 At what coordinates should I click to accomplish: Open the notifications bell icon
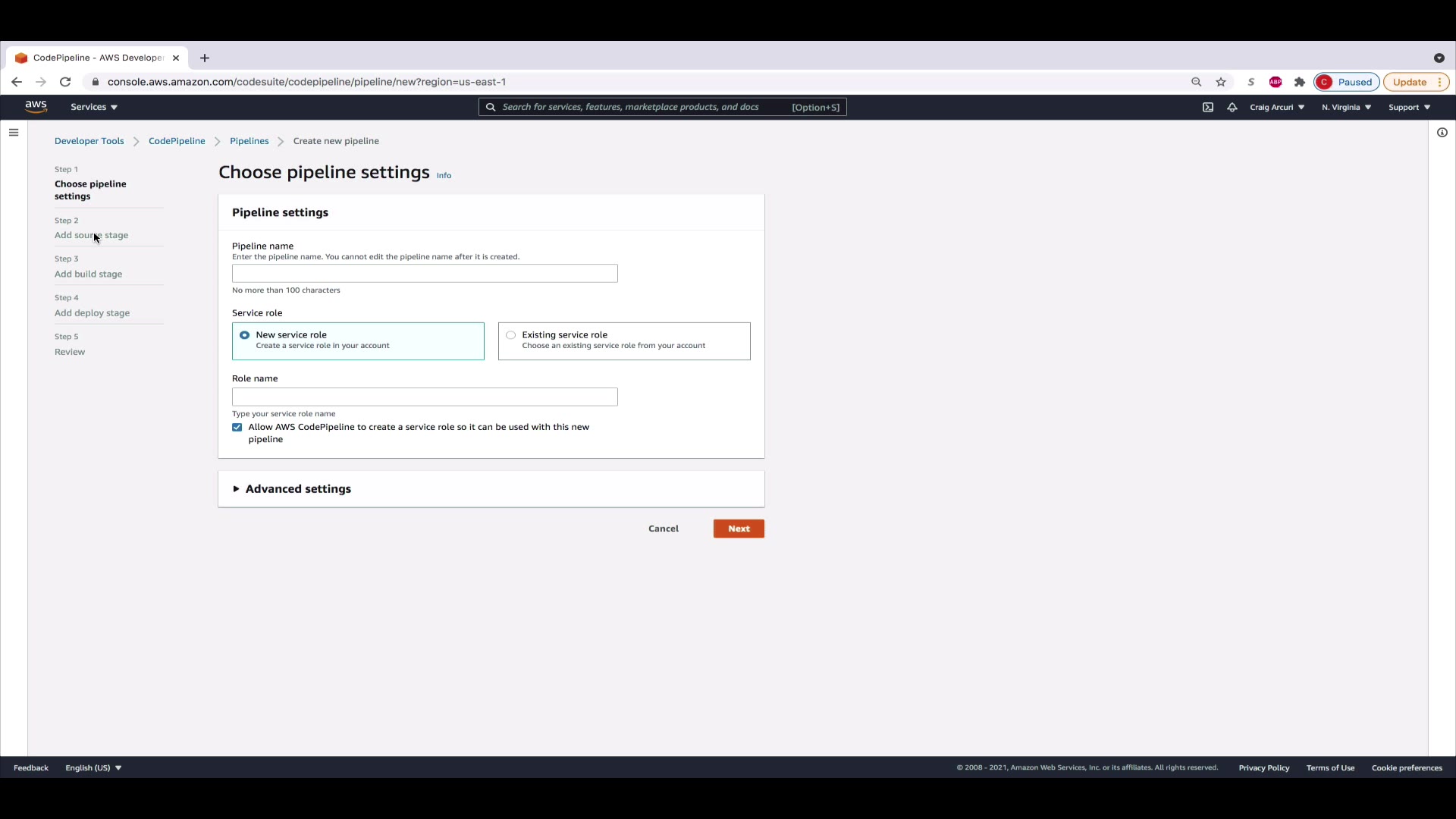point(1232,107)
